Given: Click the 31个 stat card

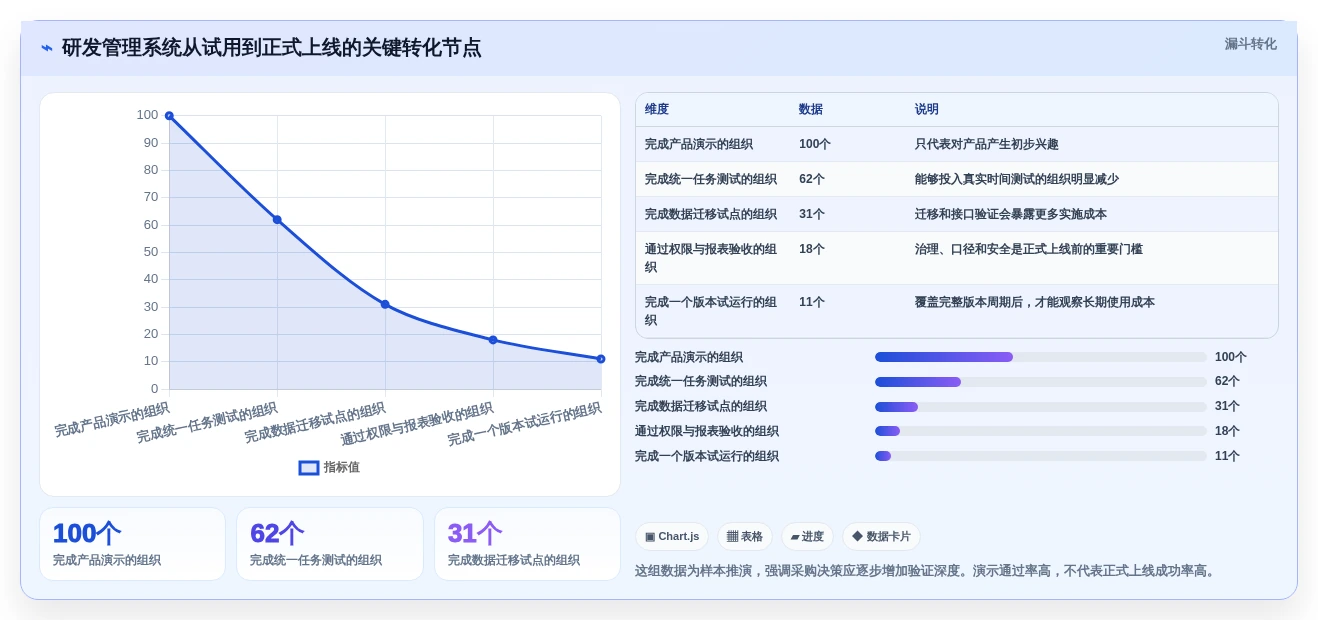Looking at the screenshot, I should (x=527, y=544).
